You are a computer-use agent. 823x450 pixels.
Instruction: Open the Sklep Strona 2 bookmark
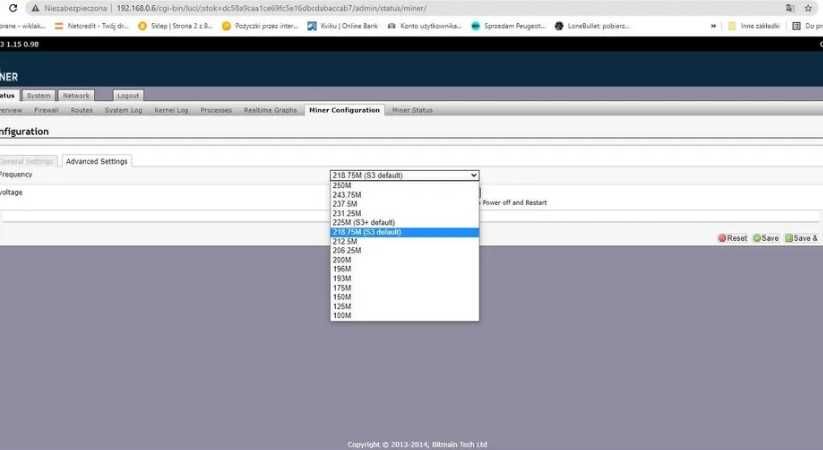point(175,26)
